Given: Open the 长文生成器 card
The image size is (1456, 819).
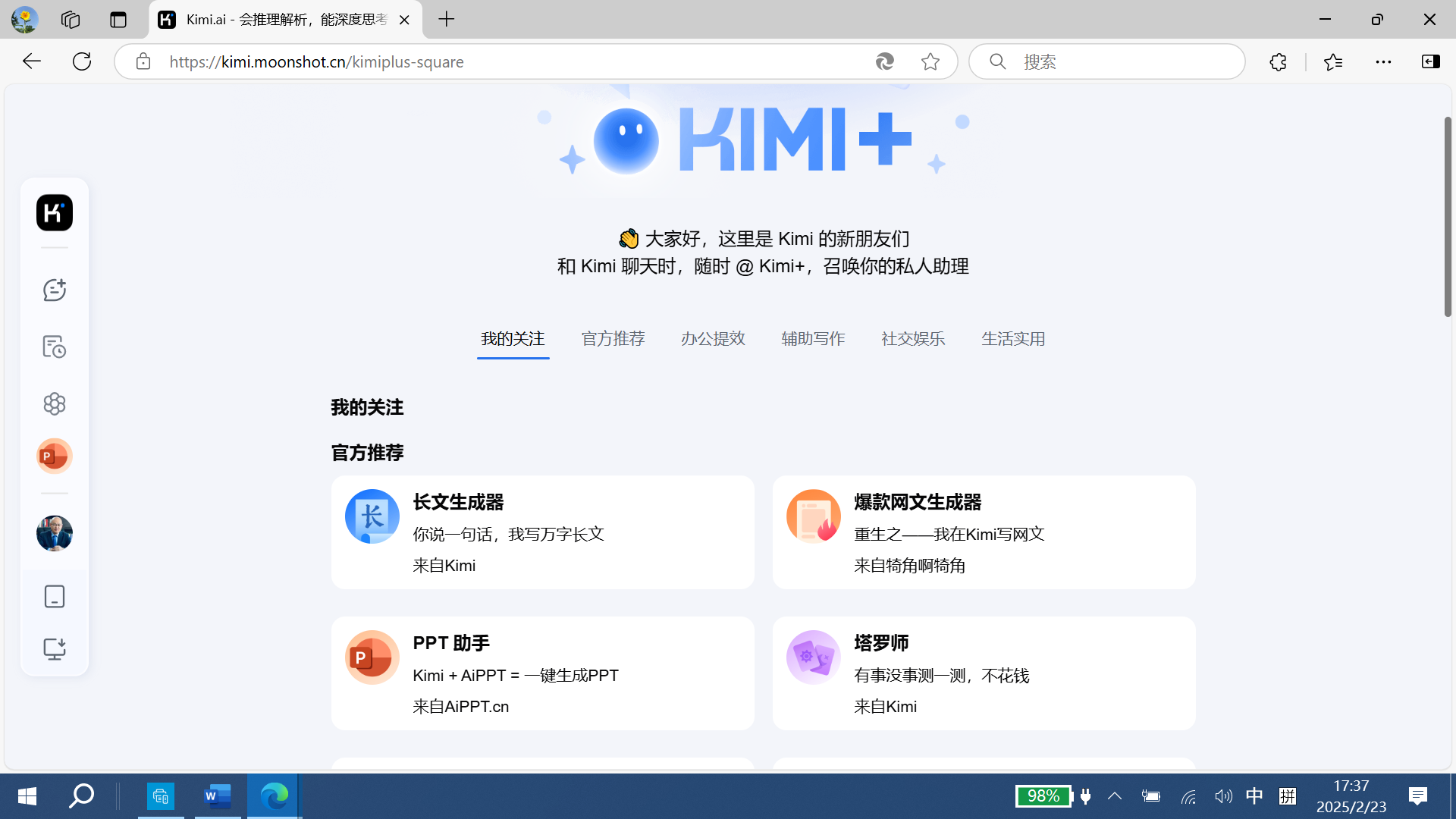Looking at the screenshot, I should [x=543, y=532].
